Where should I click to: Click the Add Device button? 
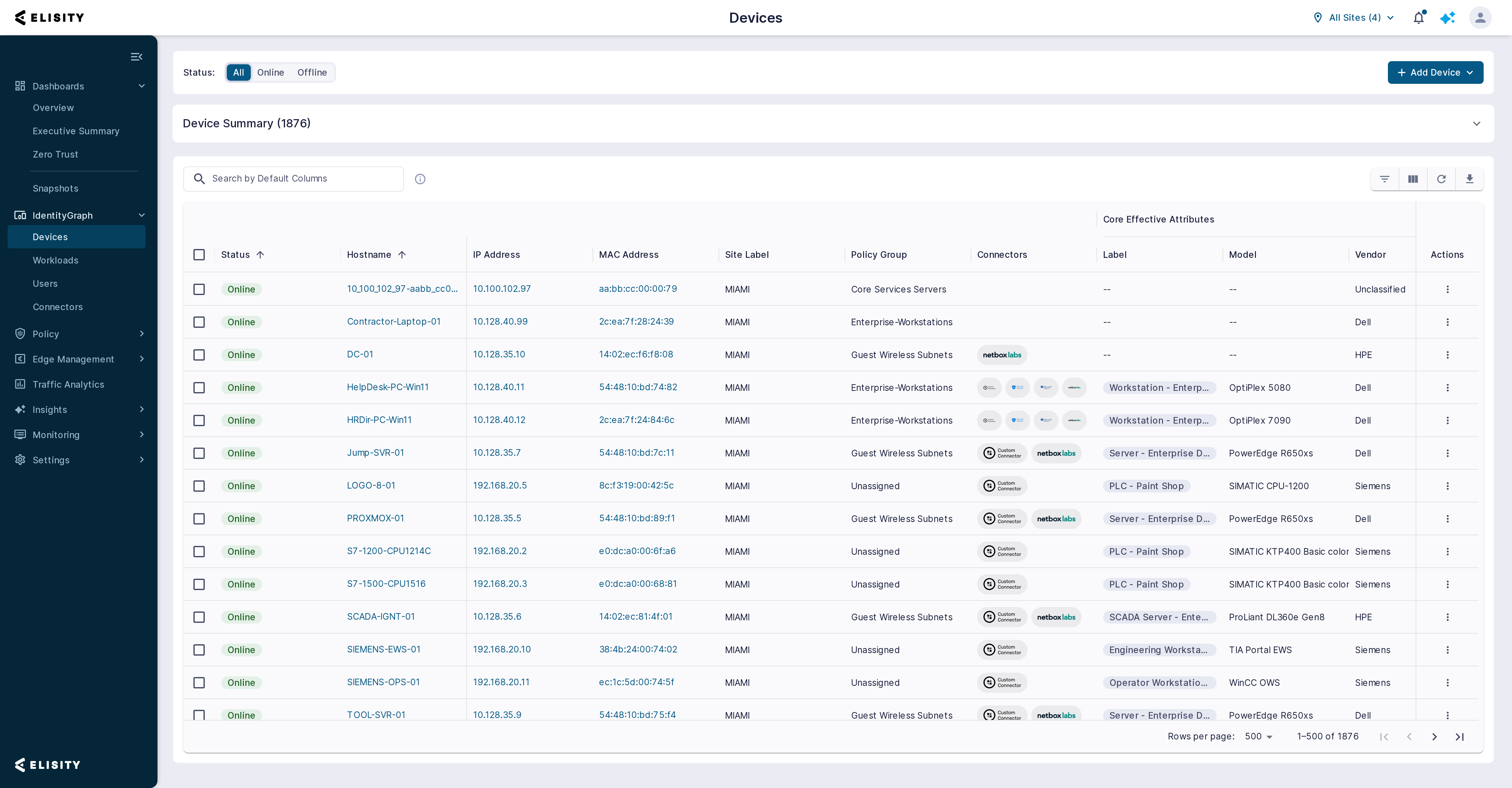pos(1435,73)
